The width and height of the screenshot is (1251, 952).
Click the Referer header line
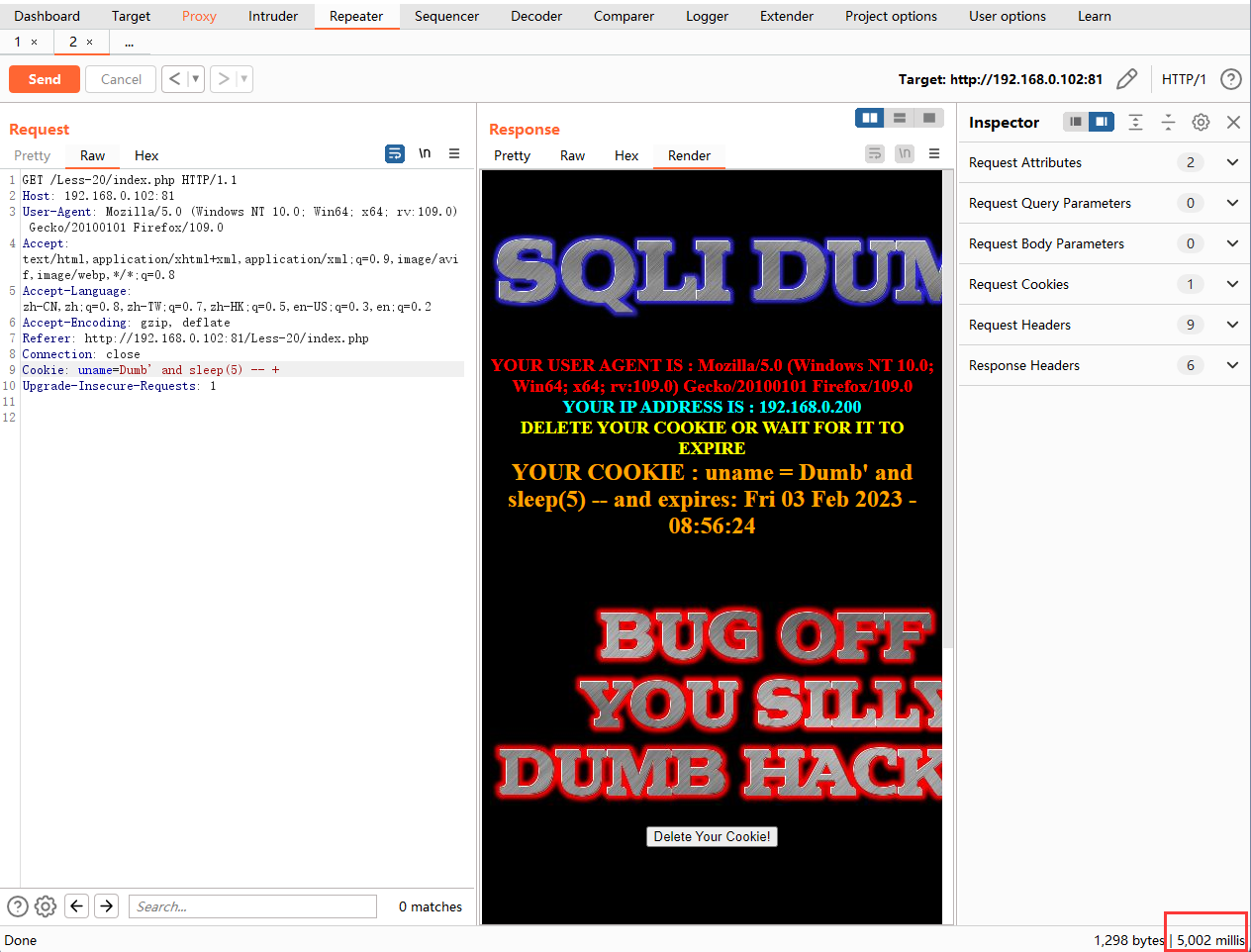(195, 338)
